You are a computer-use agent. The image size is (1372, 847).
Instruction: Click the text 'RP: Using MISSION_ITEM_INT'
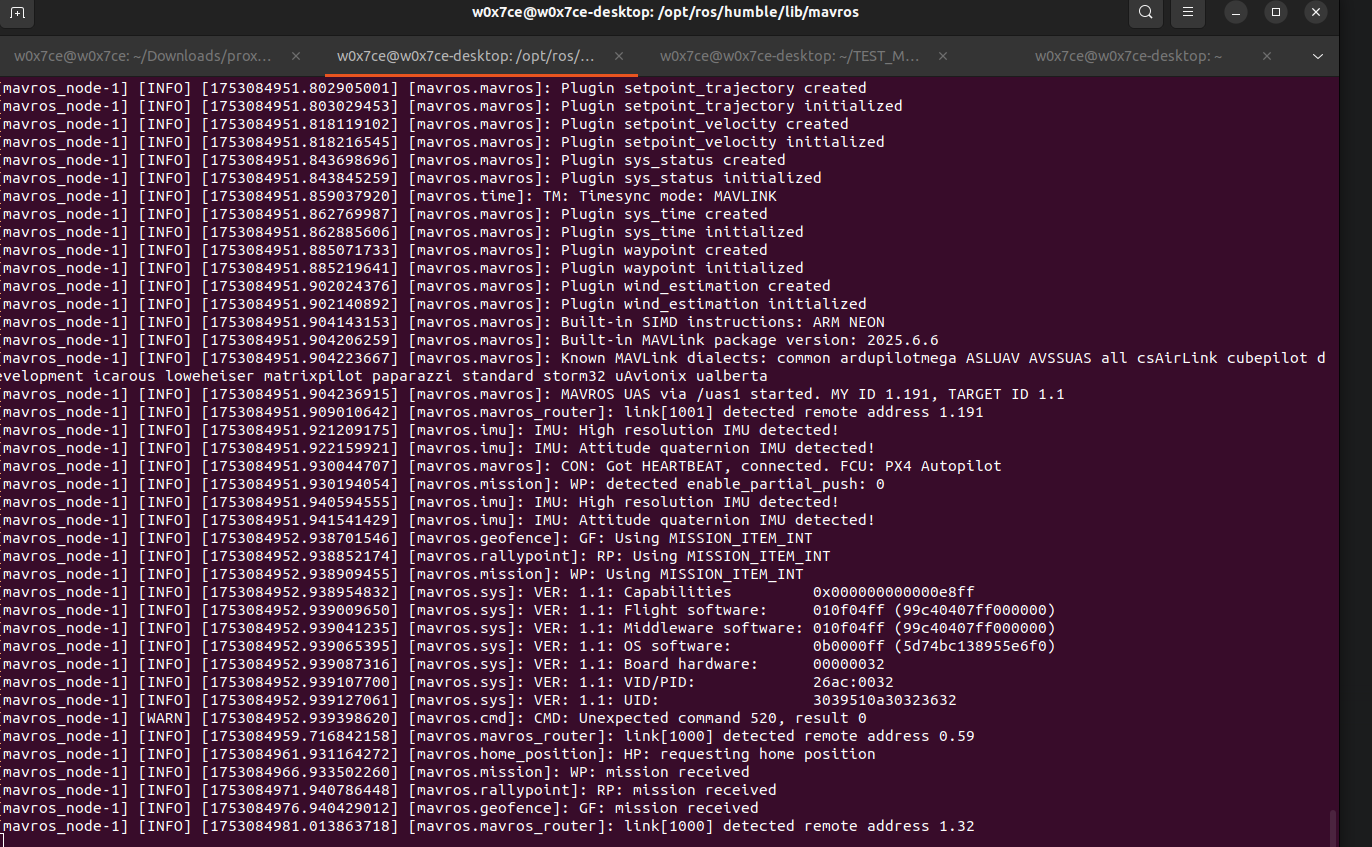[714, 556]
